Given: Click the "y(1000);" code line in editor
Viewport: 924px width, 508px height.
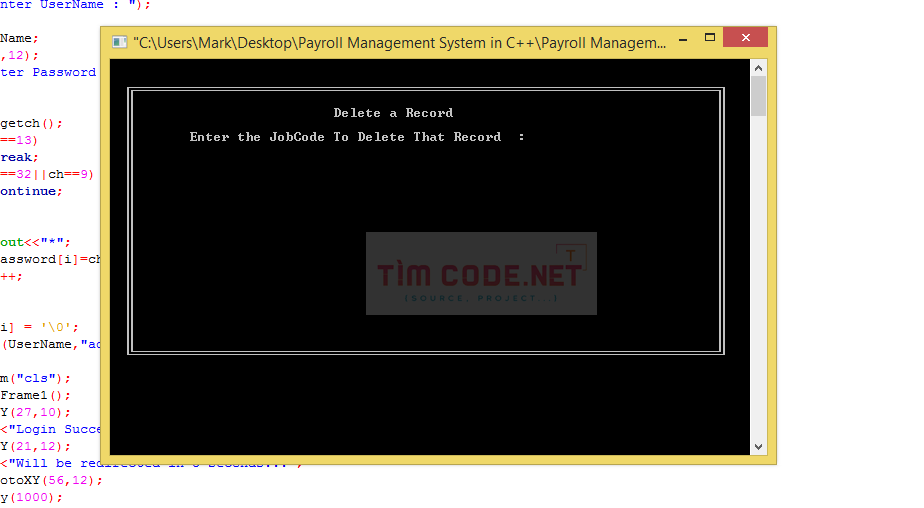Looking at the screenshot, I should pyautogui.click(x=31, y=497).
